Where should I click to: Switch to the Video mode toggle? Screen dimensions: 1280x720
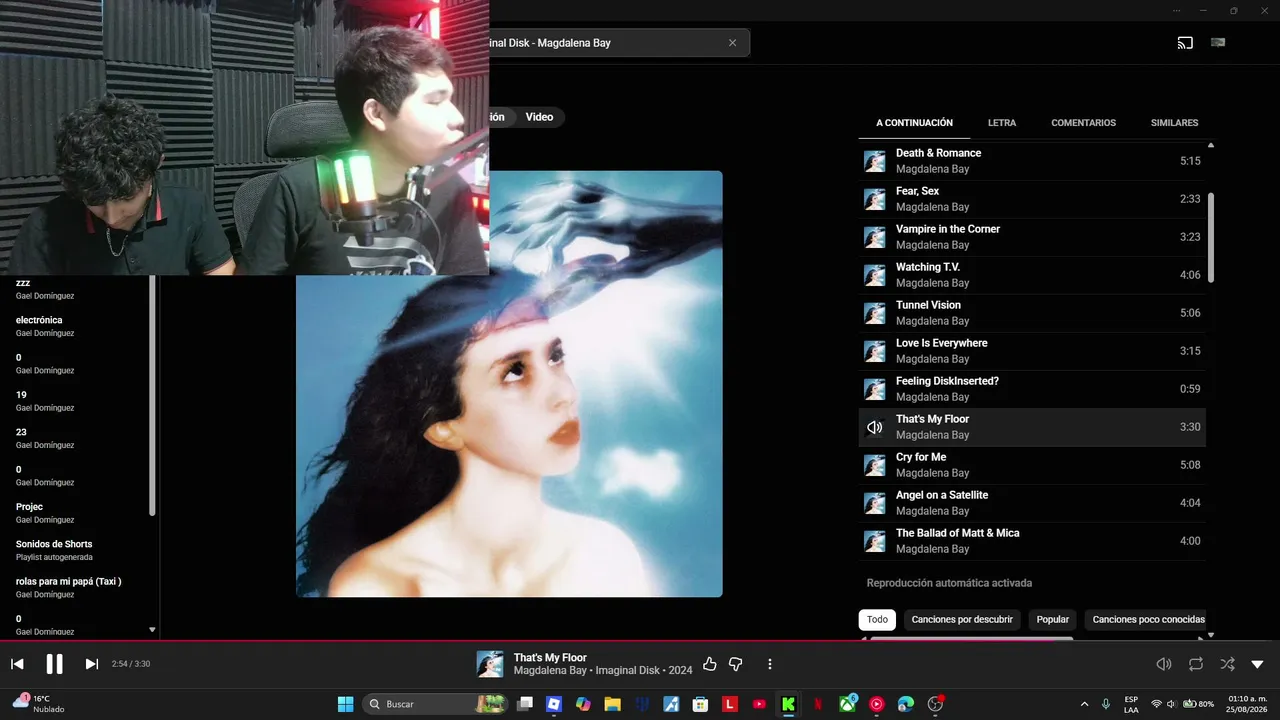click(x=539, y=117)
